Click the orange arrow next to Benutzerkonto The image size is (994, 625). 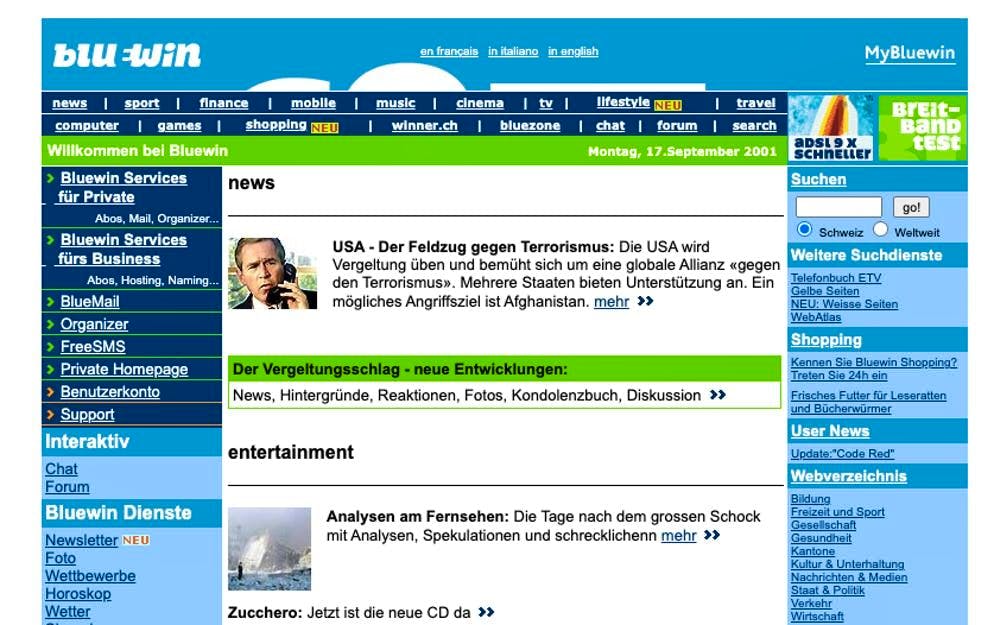tap(51, 392)
